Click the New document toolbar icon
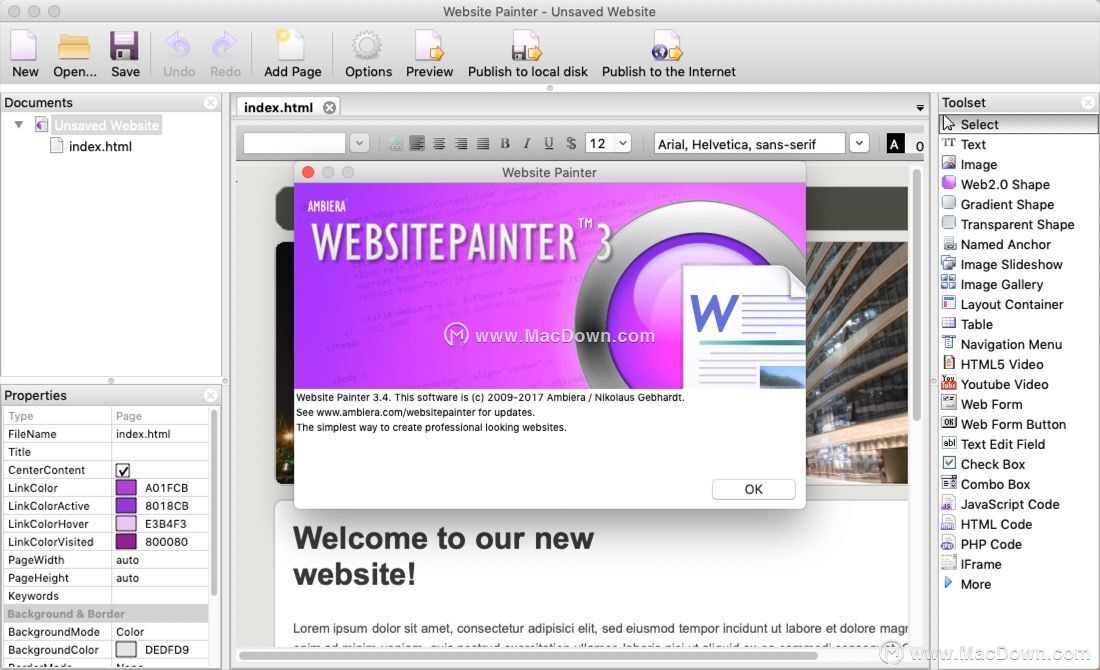1100x670 pixels. pos(25,46)
